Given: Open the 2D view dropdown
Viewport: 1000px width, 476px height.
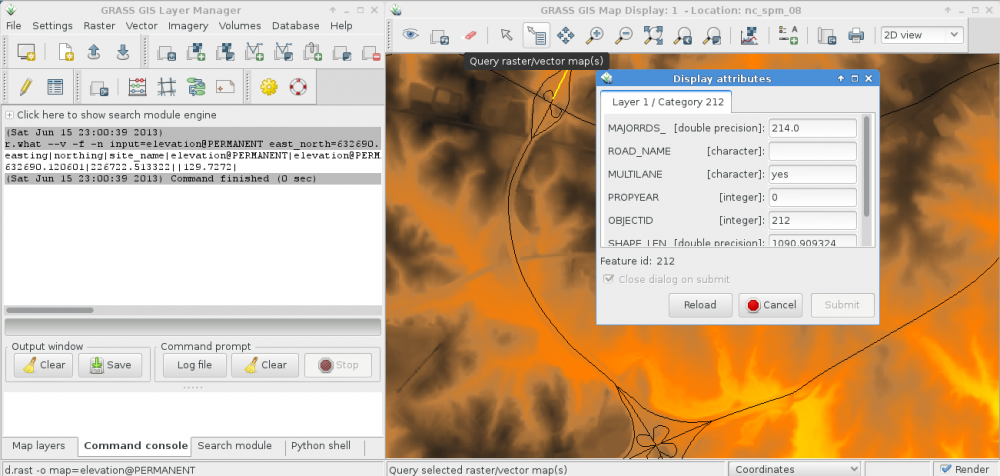Looking at the screenshot, I should point(921,35).
